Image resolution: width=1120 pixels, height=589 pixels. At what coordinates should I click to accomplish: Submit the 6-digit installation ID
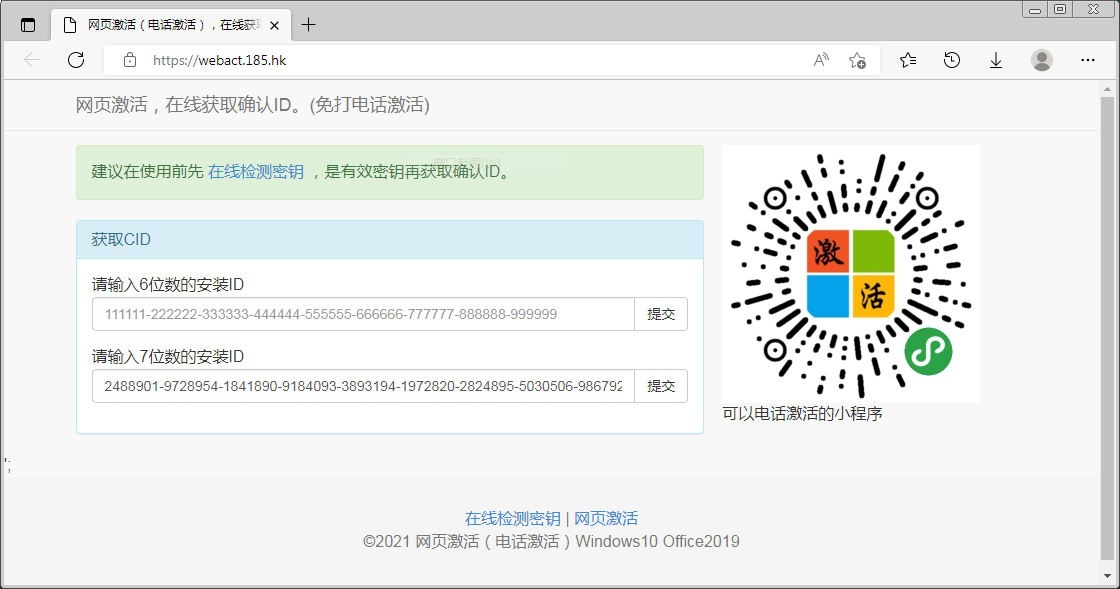tap(661, 314)
